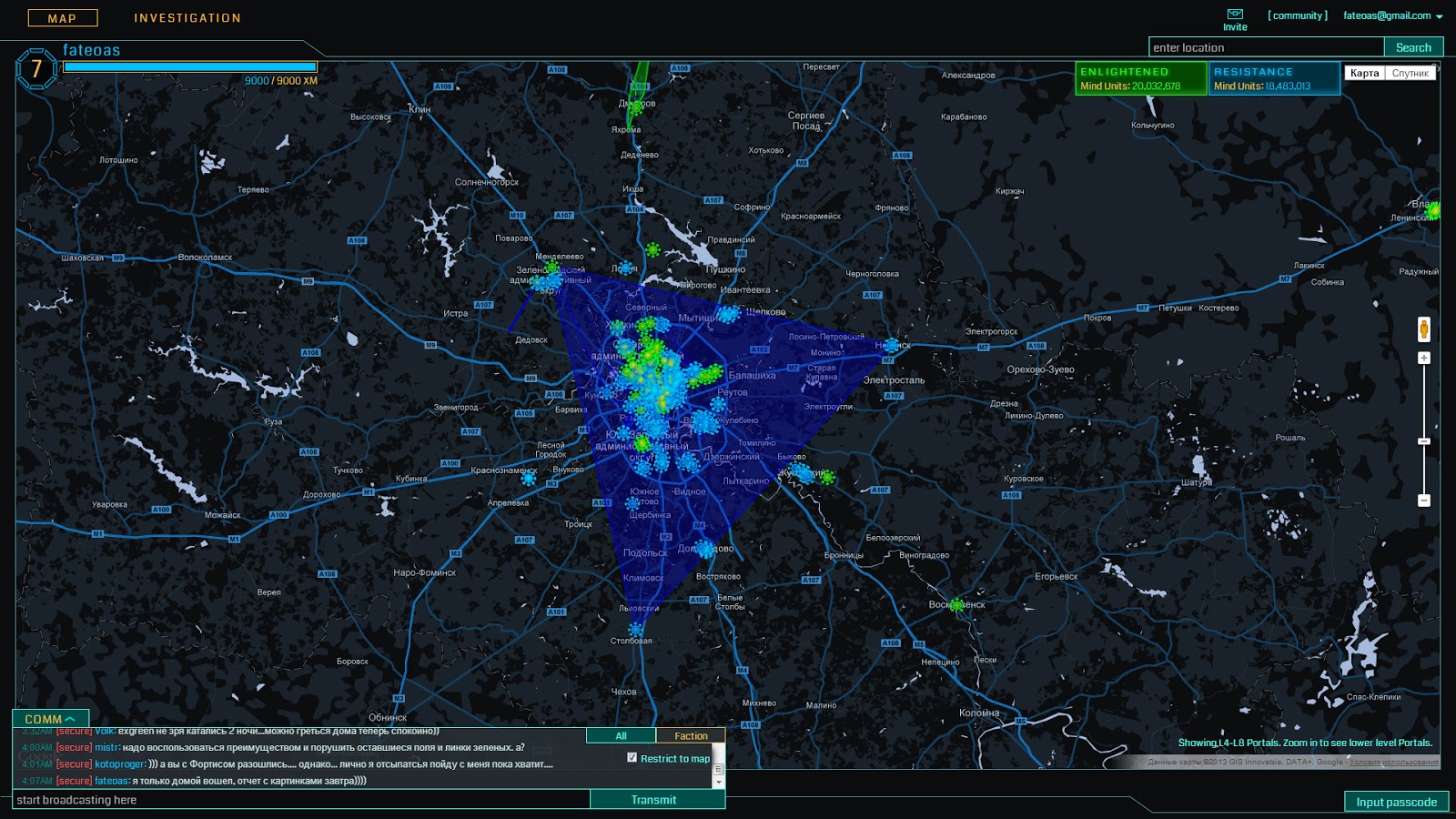Click the Showing L4-L8 Portals status text
This screenshot has width=1456, height=819.
pyautogui.click(x=1305, y=743)
